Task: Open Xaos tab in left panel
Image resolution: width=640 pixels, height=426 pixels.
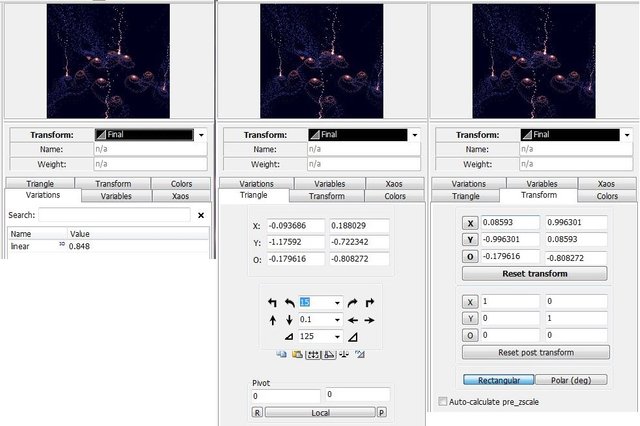Action: pos(180,196)
